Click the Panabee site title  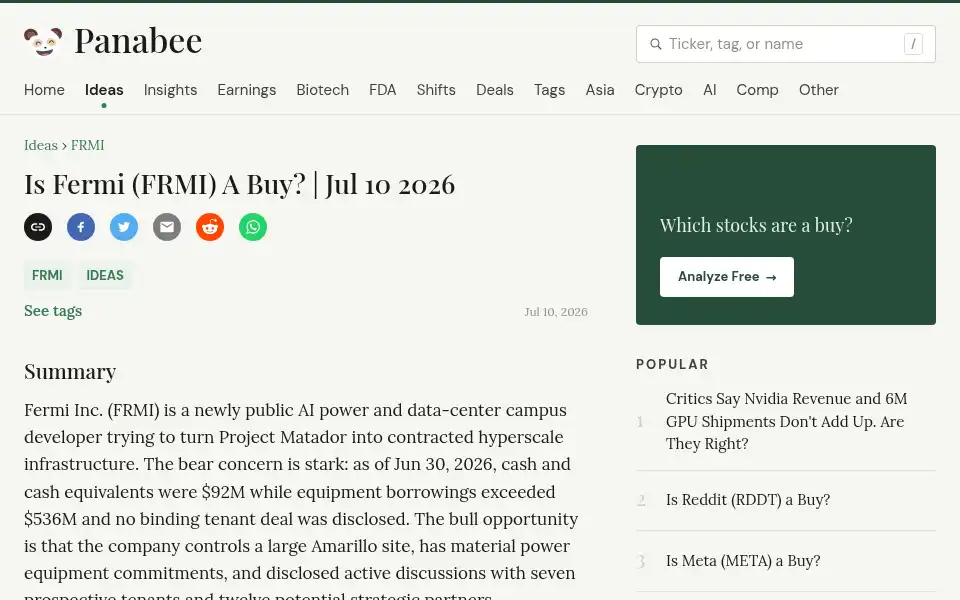[138, 42]
